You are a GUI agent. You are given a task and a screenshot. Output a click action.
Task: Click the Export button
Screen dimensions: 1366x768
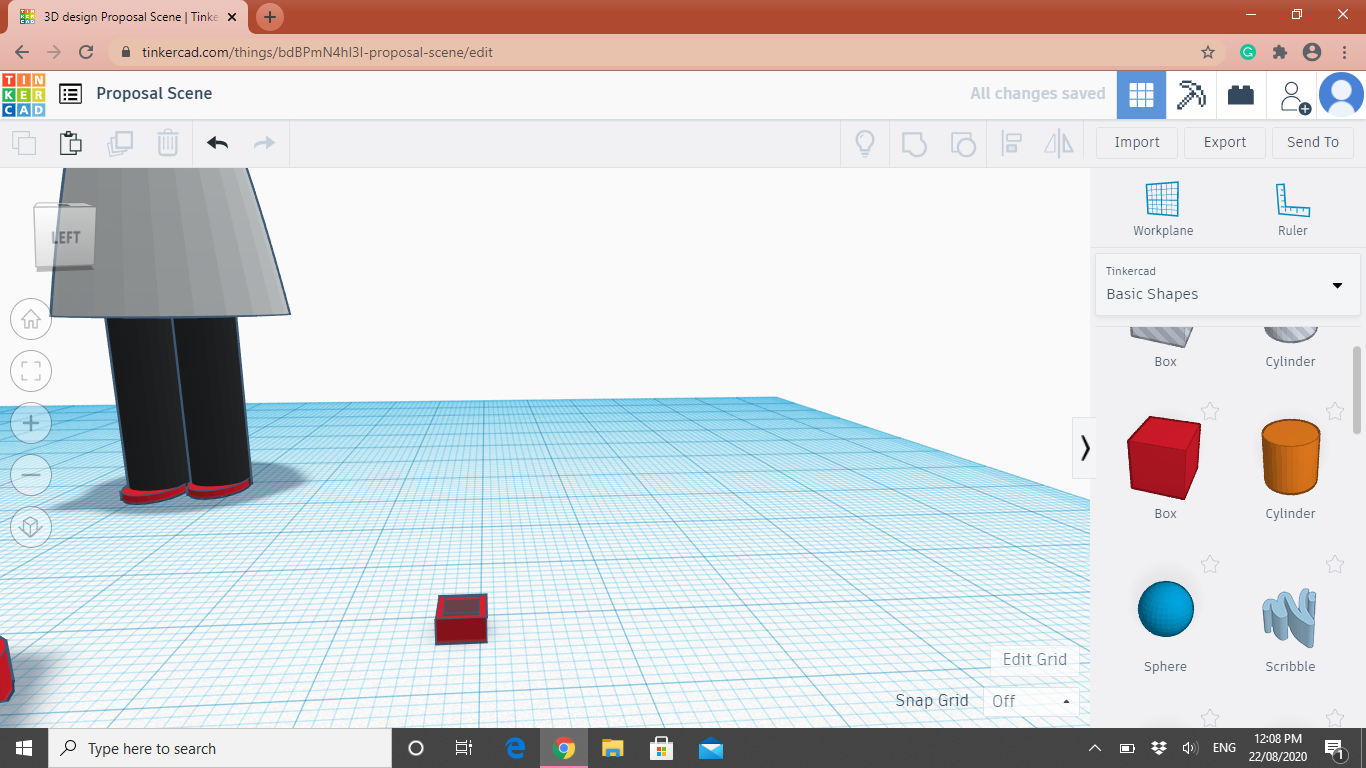(1225, 142)
